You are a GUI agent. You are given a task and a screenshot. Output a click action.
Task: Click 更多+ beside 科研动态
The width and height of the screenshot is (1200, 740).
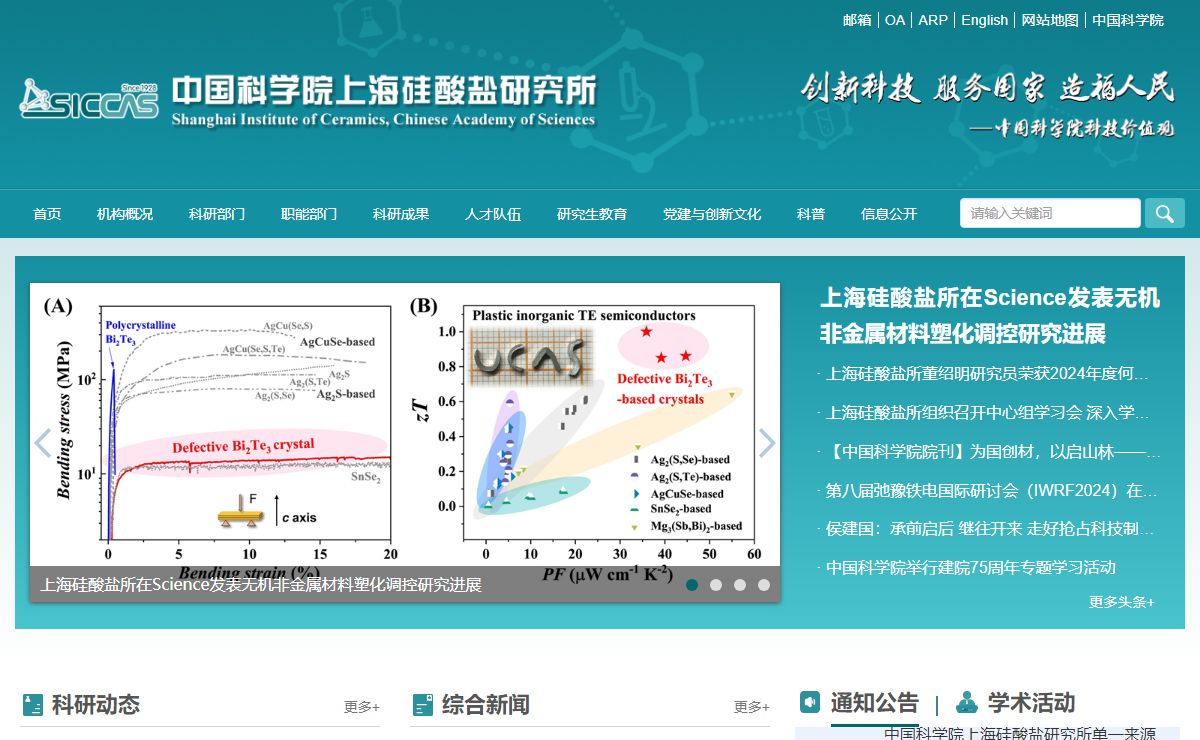(362, 707)
